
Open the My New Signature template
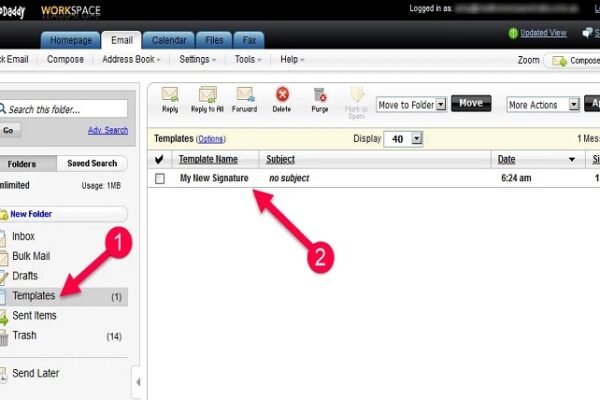tap(214, 178)
